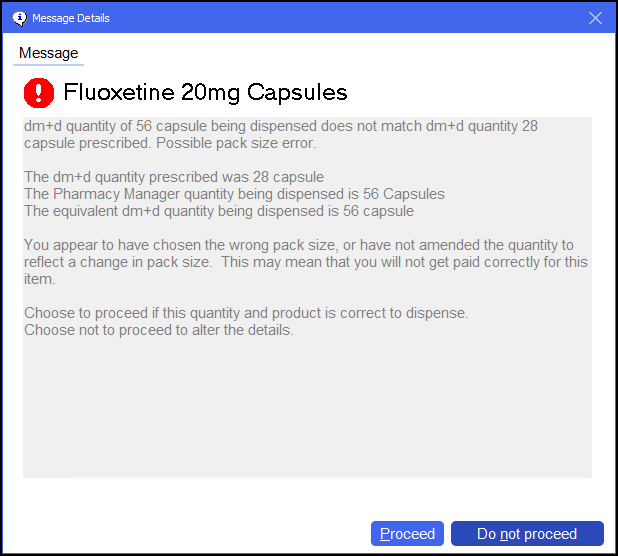The height and width of the screenshot is (556, 618).
Task: Choose the Do not proceed button
Action: point(527,534)
